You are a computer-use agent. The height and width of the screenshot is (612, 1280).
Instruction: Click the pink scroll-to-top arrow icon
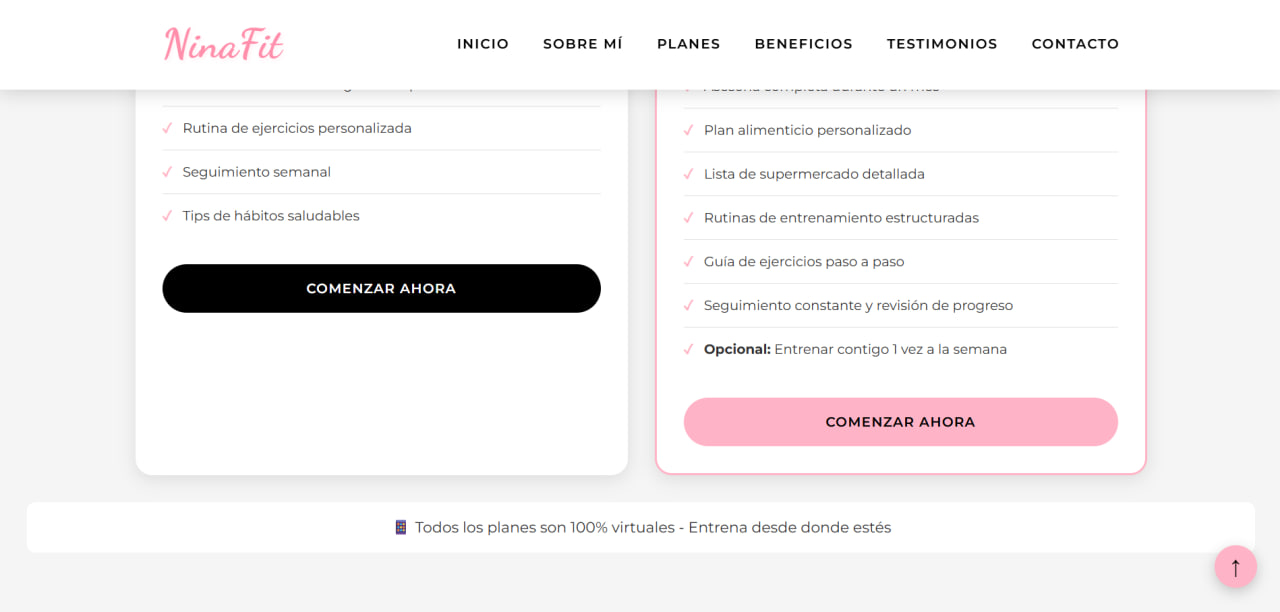pyautogui.click(x=1235, y=567)
